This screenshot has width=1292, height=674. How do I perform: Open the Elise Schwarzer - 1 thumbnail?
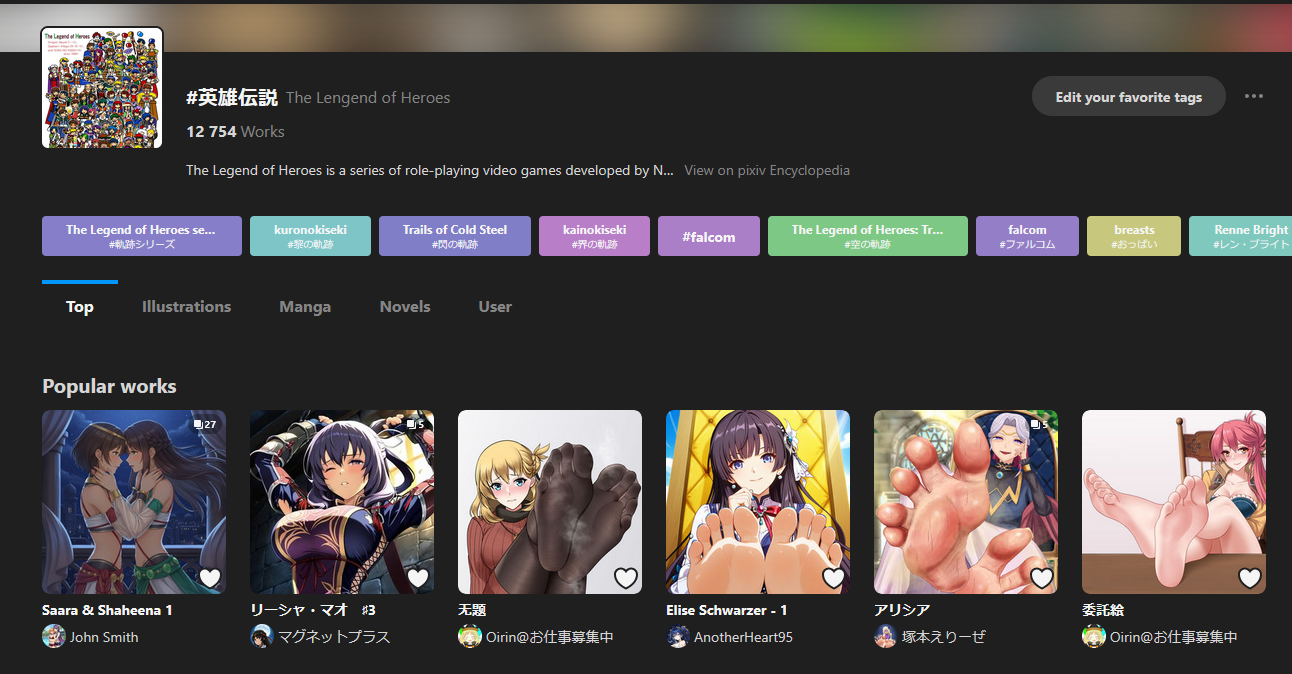click(758, 502)
